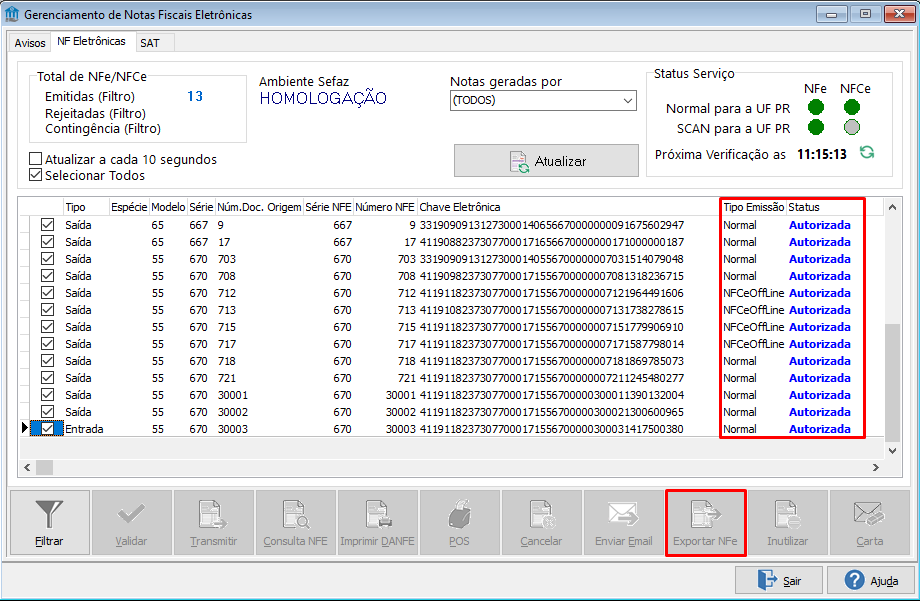Viewport: 920px width, 601px height.
Task: Click the Número NFE column header
Action: (x=385, y=207)
